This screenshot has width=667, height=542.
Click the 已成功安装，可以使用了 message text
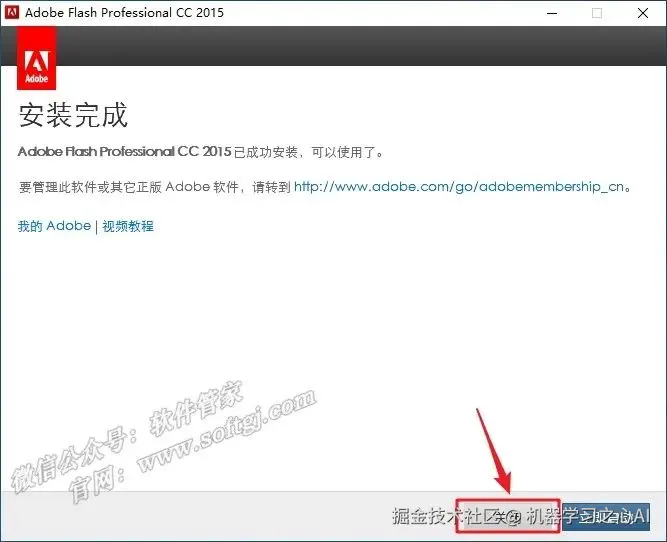point(309,152)
